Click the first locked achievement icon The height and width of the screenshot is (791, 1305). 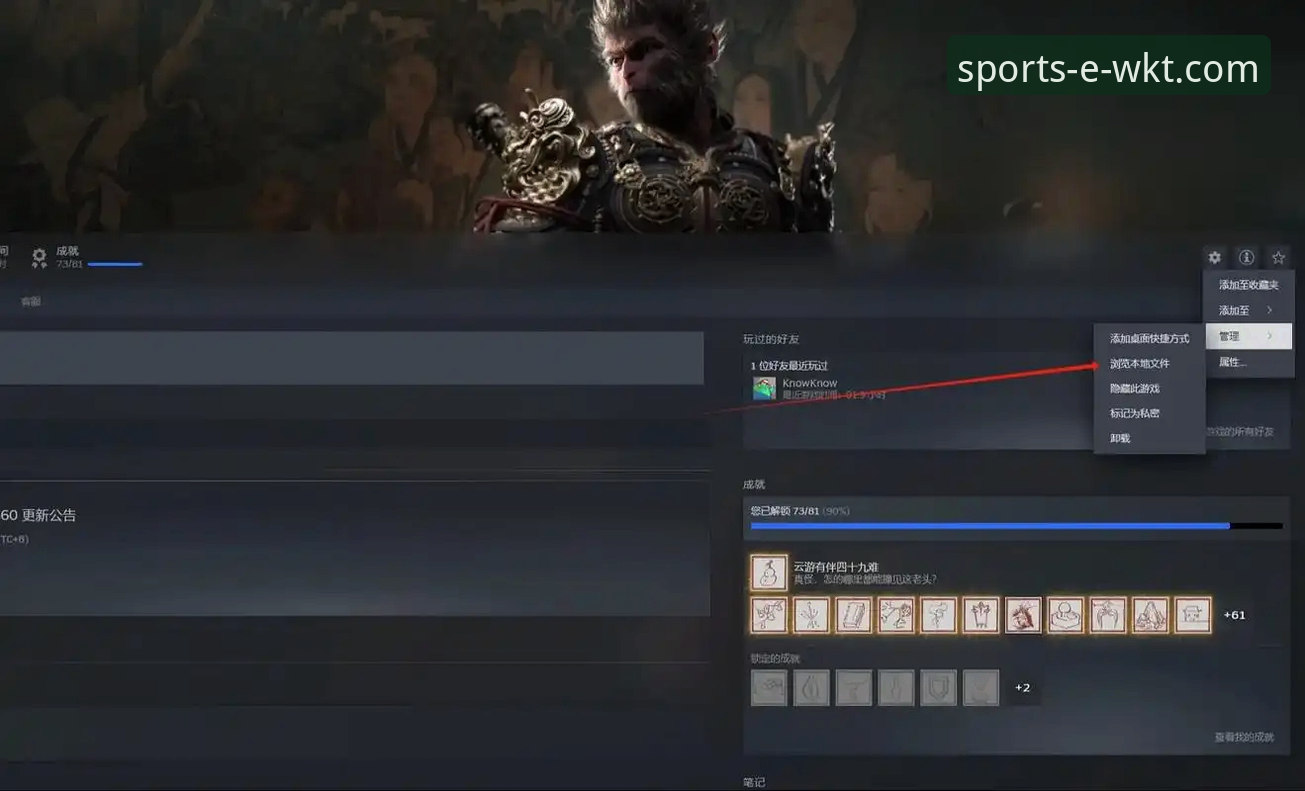pyautogui.click(x=769, y=688)
